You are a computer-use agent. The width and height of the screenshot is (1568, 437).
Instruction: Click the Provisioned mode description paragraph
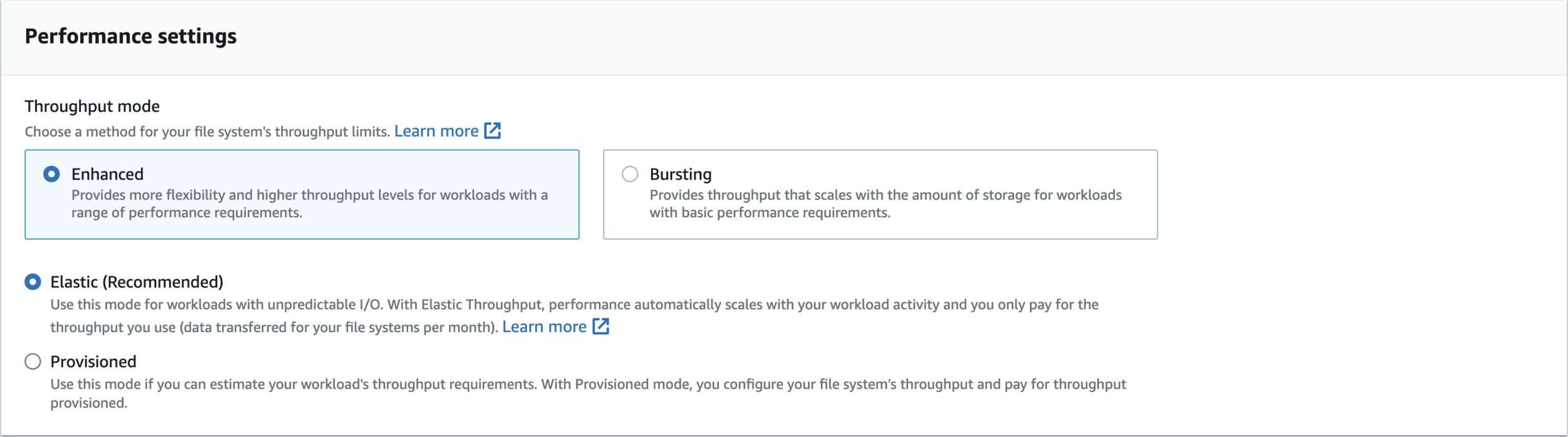coord(588,384)
